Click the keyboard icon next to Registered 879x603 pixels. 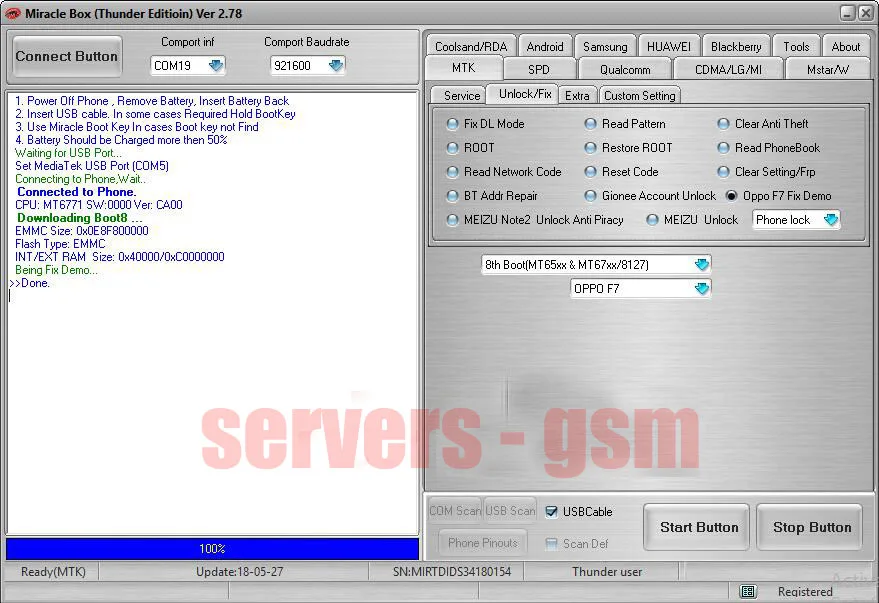(x=747, y=591)
